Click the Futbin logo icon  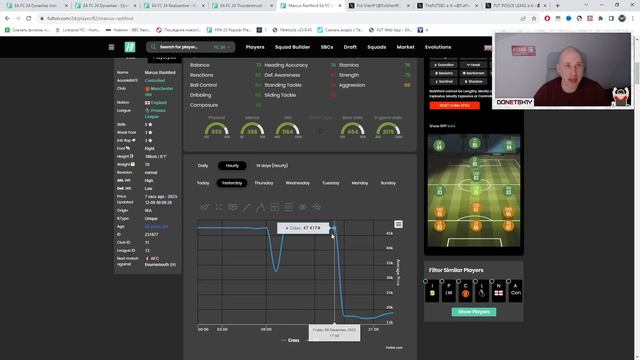pos(130,47)
